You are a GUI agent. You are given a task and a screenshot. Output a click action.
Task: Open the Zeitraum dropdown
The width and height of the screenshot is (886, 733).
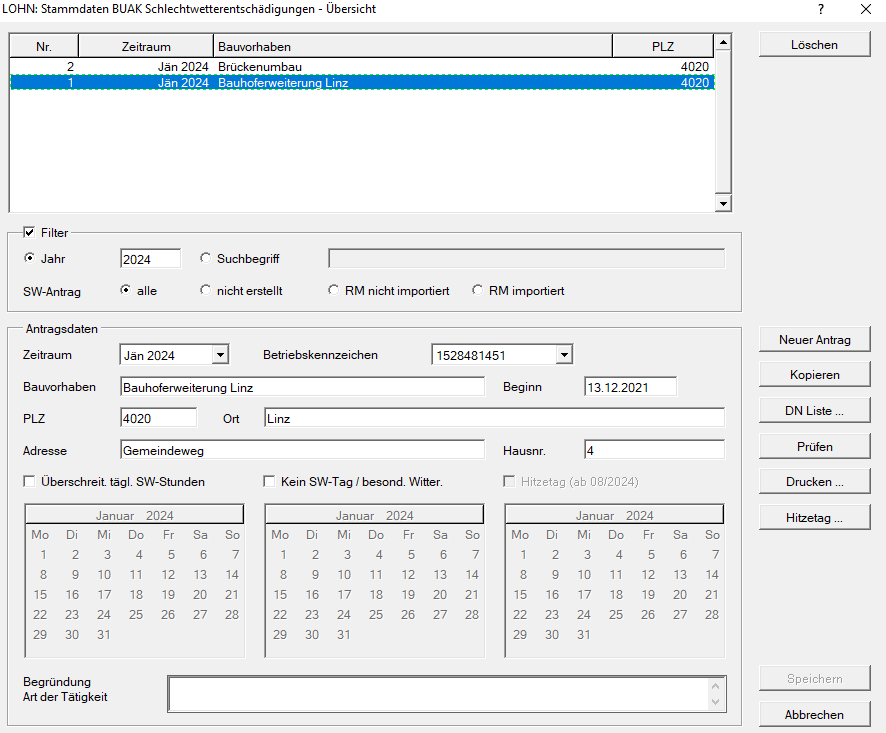220,355
